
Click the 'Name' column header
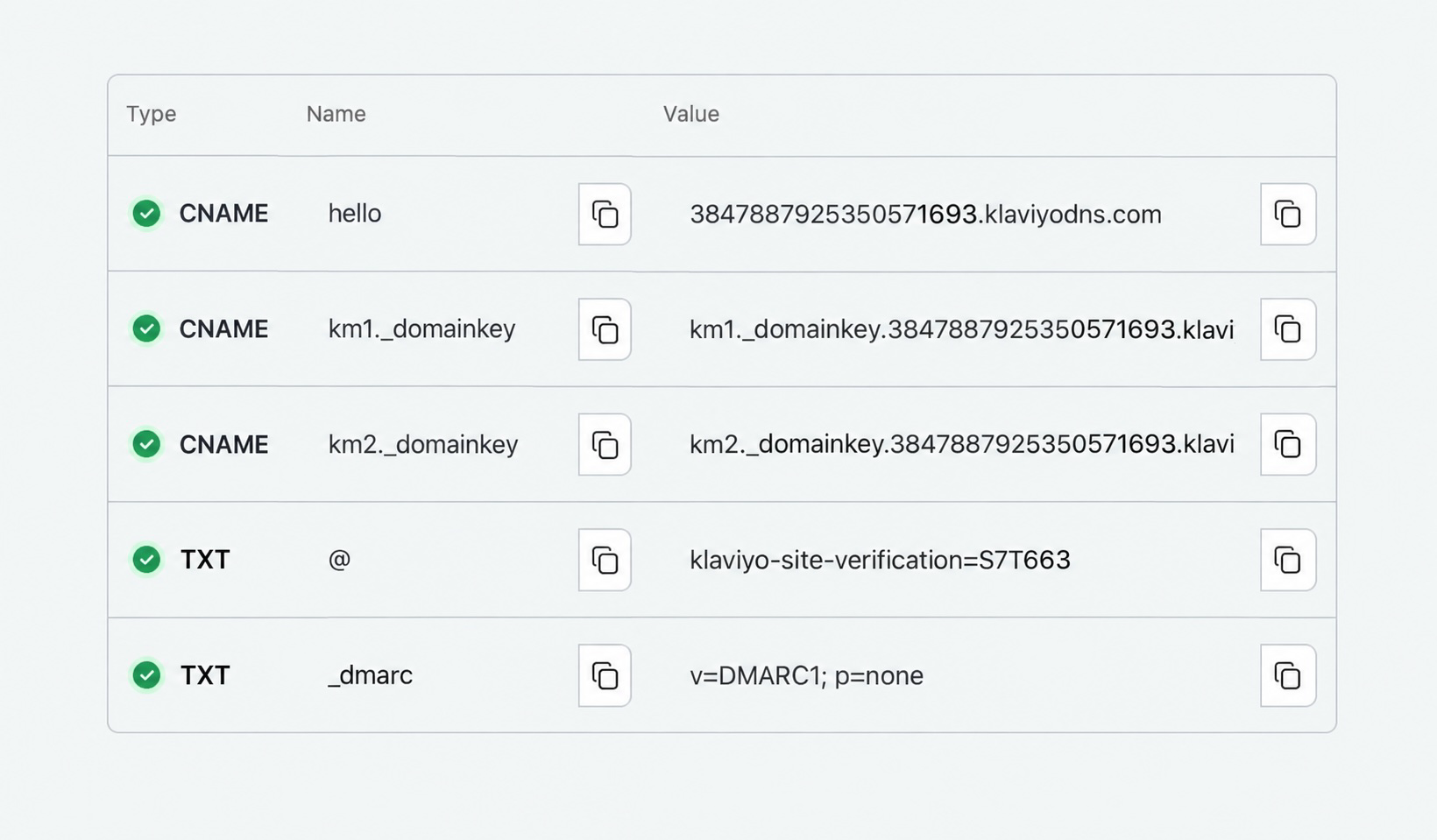[336, 114]
